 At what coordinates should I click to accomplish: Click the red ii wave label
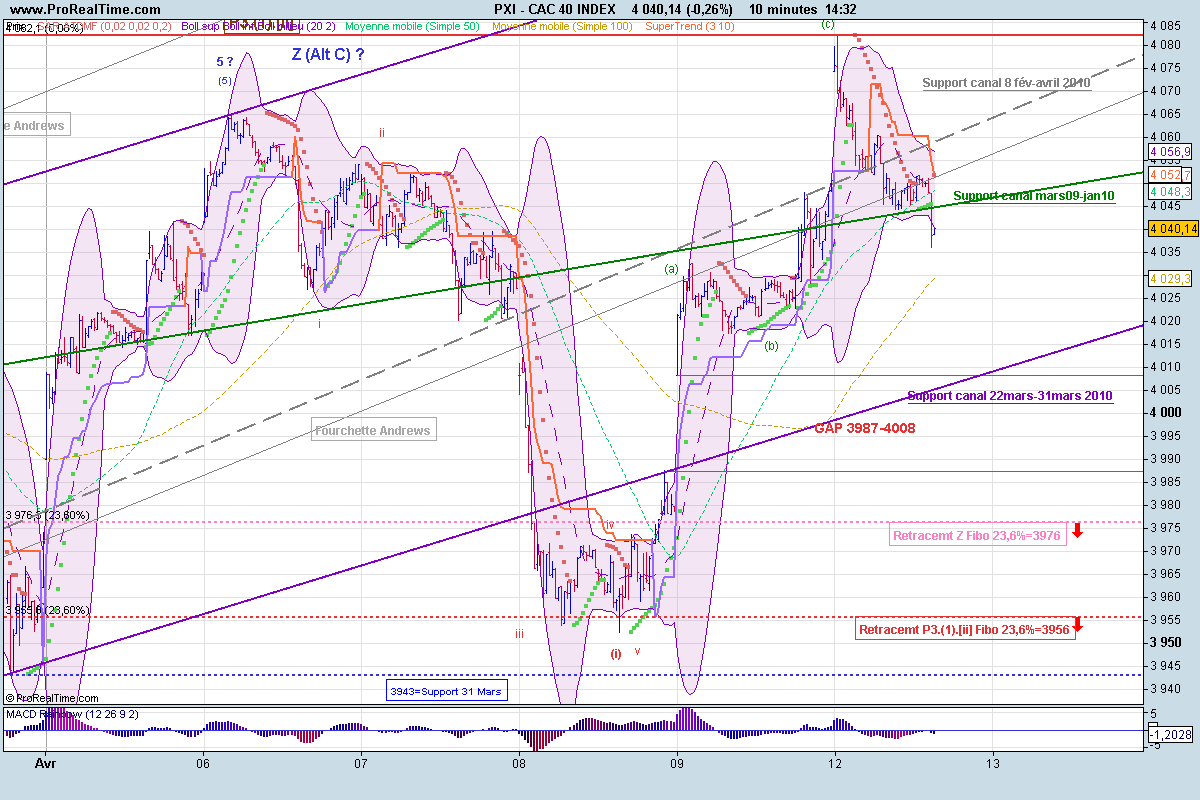click(x=380, y=132)
